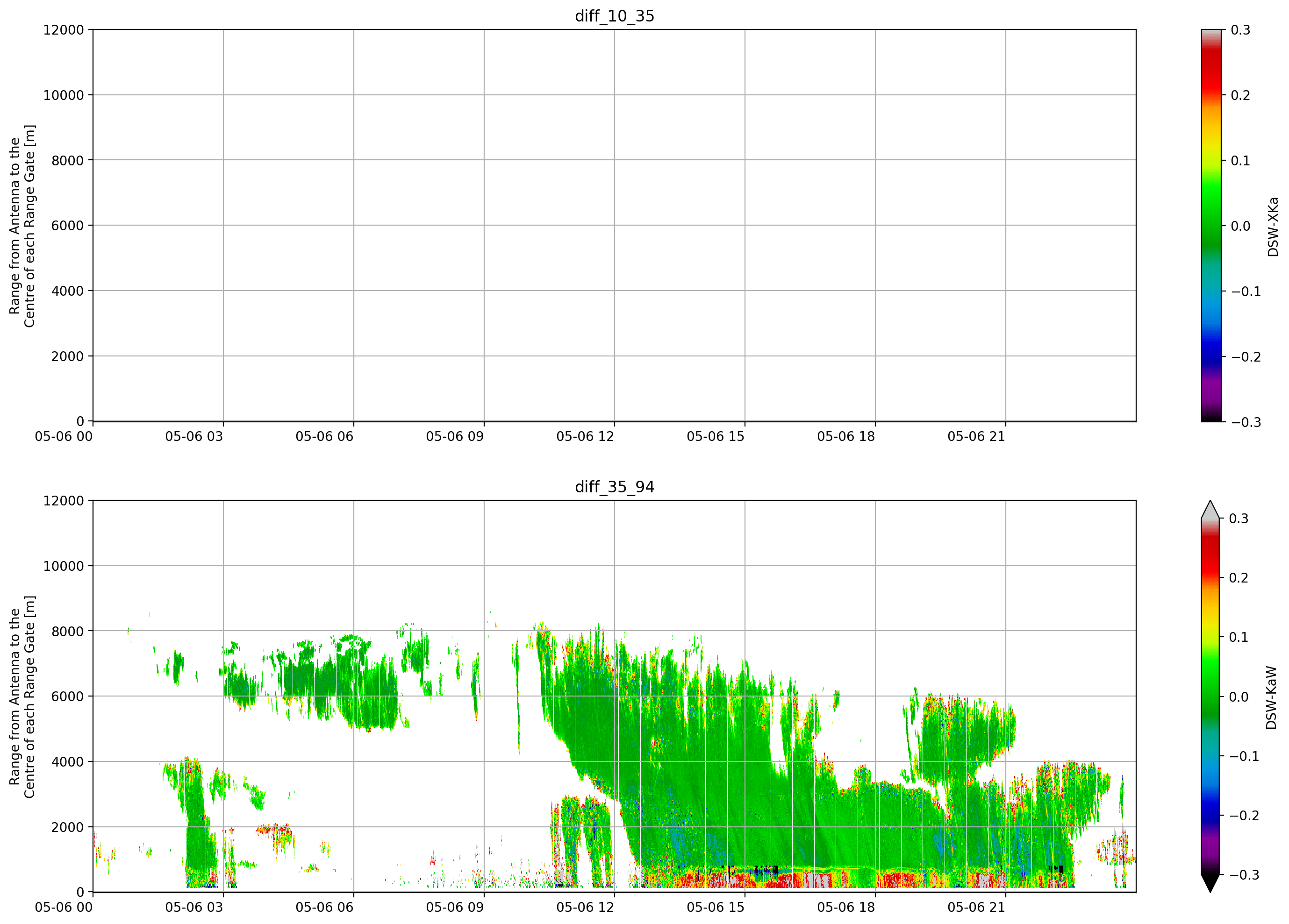Click '05-06 15' x-tick under diff_35_94 plot
The height and width of the screenshot is (924, 1289).
click(716, 907)
